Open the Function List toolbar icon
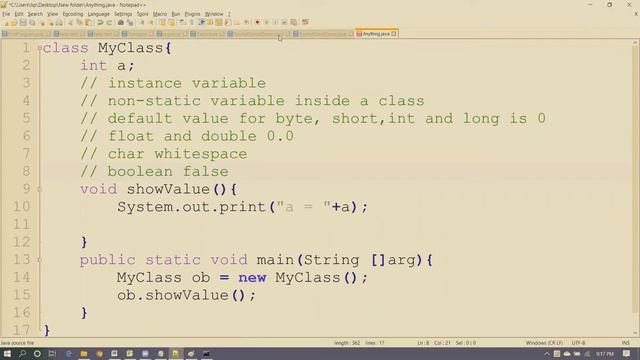The height and width of the screenshot is (360, 640). point(228,22)
